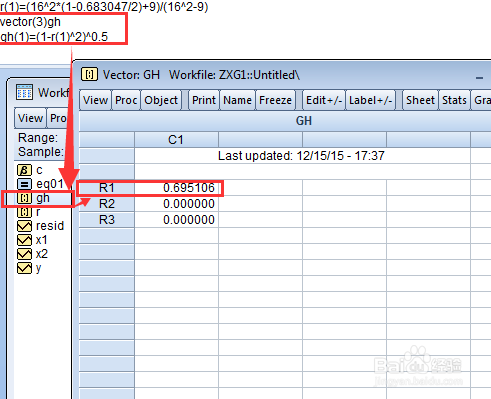This screenshot has height=399, width=491.
Task: Click the y series icon
Action: (24, 268)
